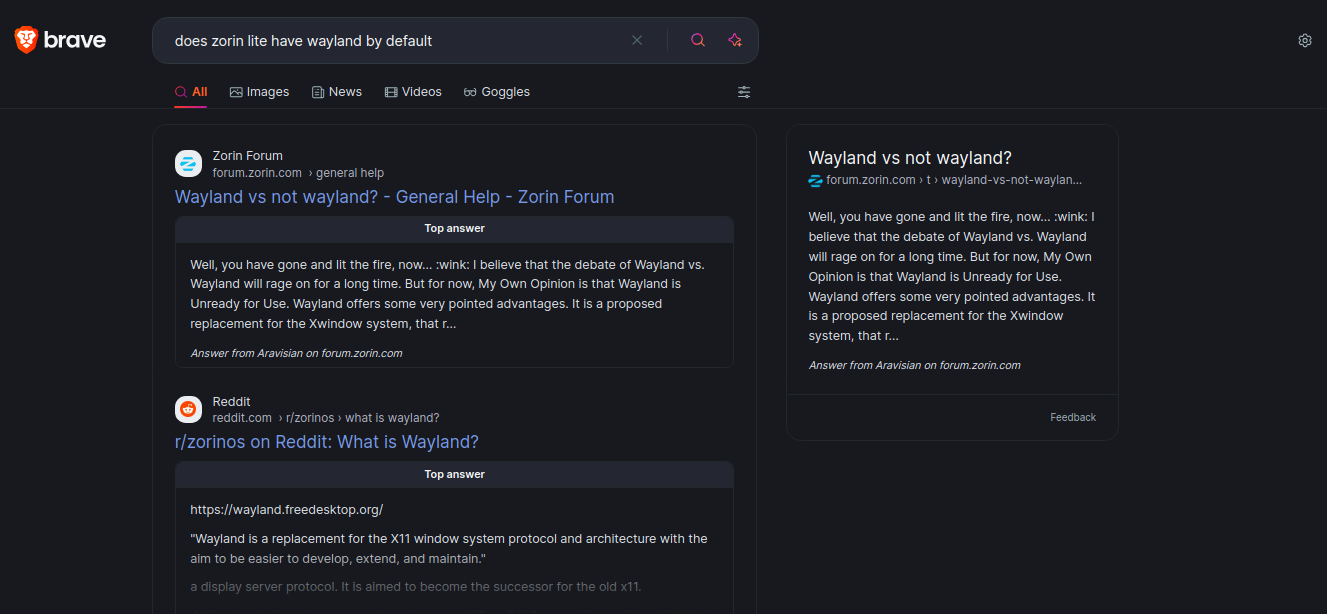
Task: Open the AI answer sparkle icon
Action: (x=735, y=40)
